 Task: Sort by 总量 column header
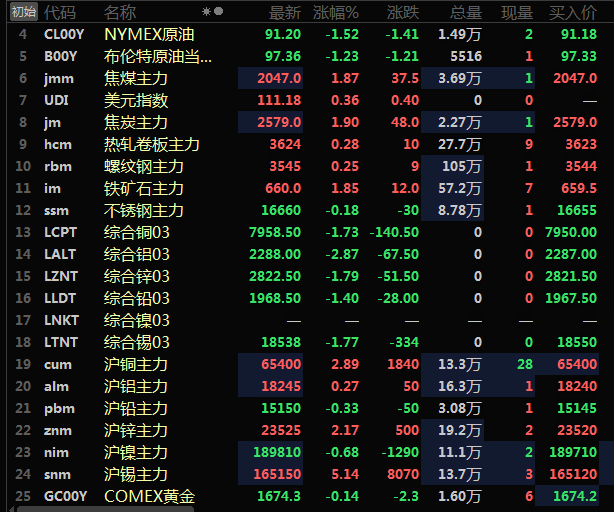pos(465,12)
